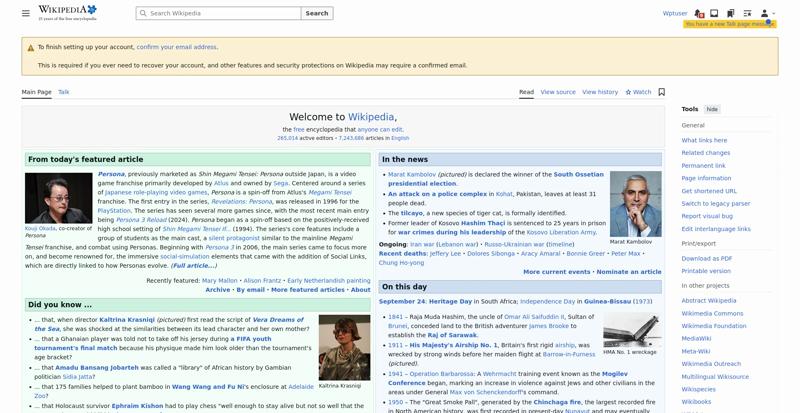Viewport: 800px width, 413px height.
Task: Open the View source tab
Action: coord(558,92)
